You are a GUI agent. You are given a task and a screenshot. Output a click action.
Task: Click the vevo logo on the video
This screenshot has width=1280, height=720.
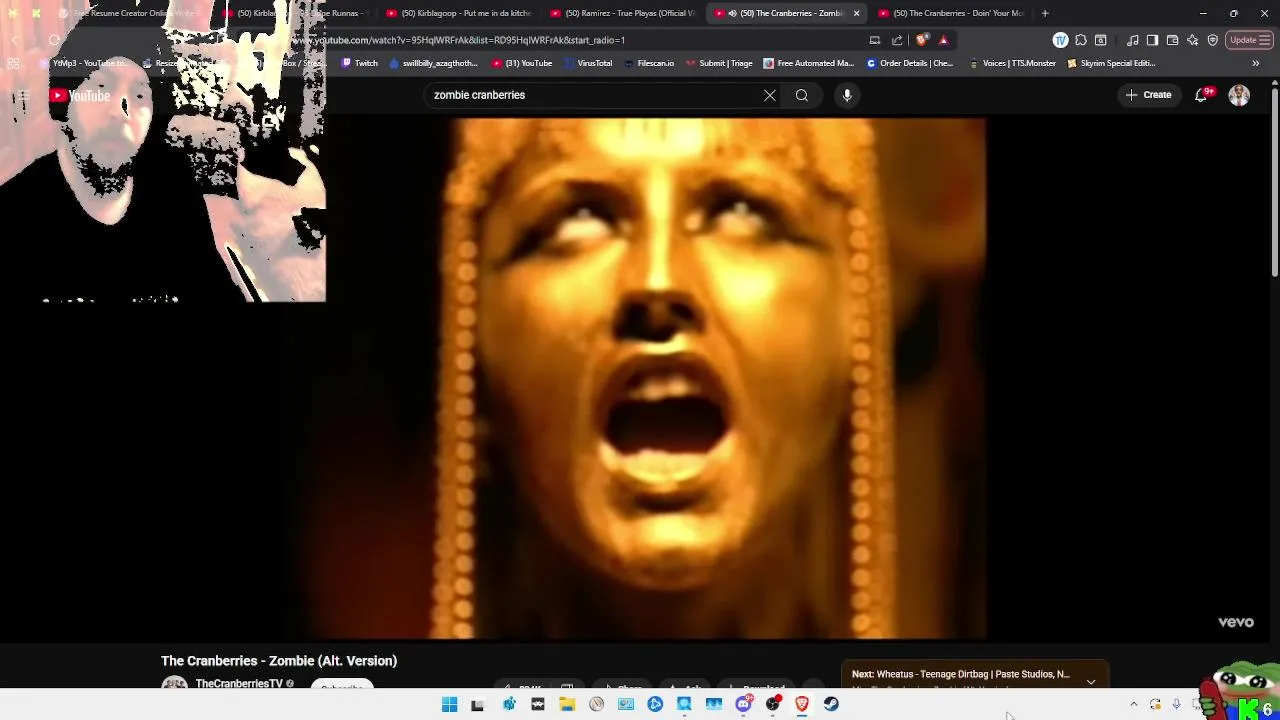(x=1236, y=622)
